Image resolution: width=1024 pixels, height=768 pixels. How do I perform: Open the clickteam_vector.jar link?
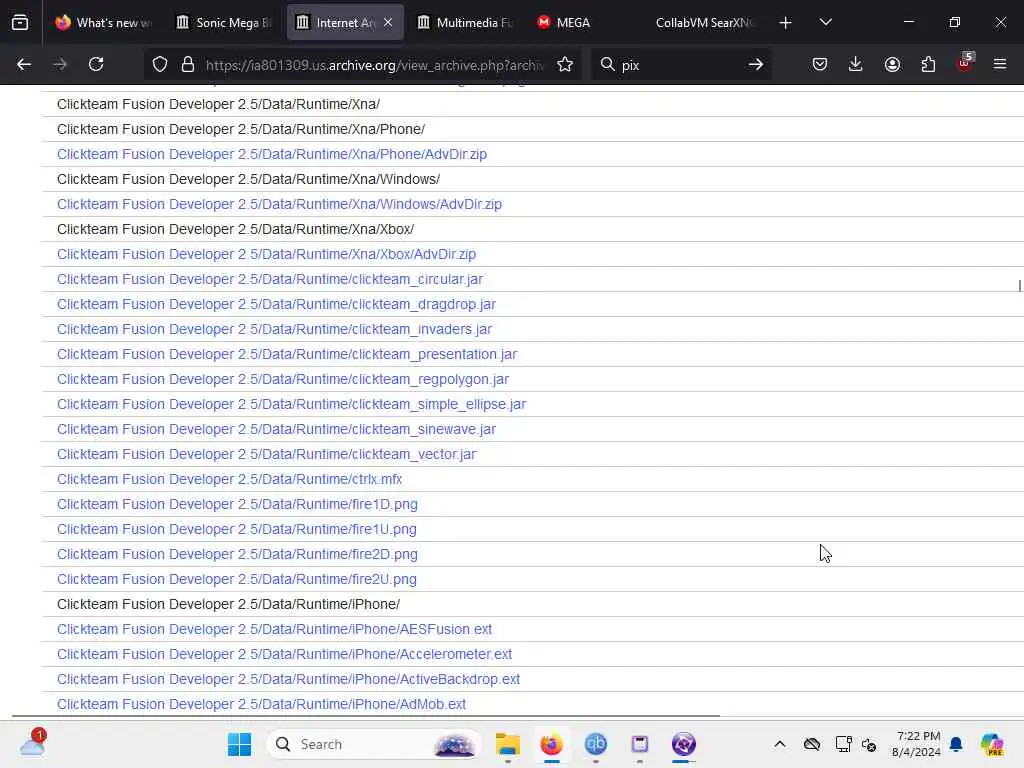coord(266,455)
